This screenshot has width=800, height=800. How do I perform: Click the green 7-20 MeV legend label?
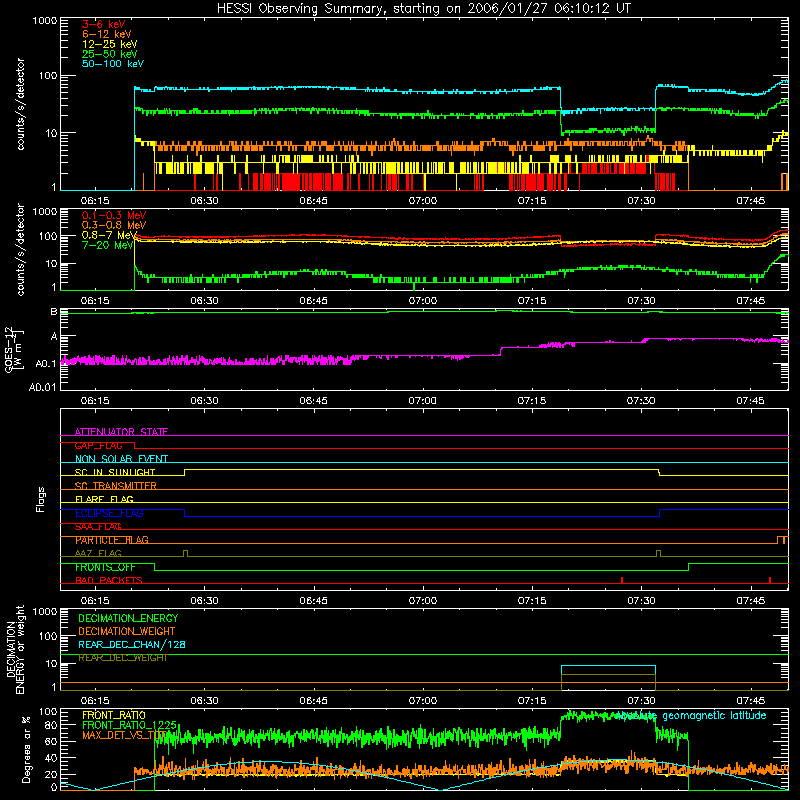tap(108, 245)
